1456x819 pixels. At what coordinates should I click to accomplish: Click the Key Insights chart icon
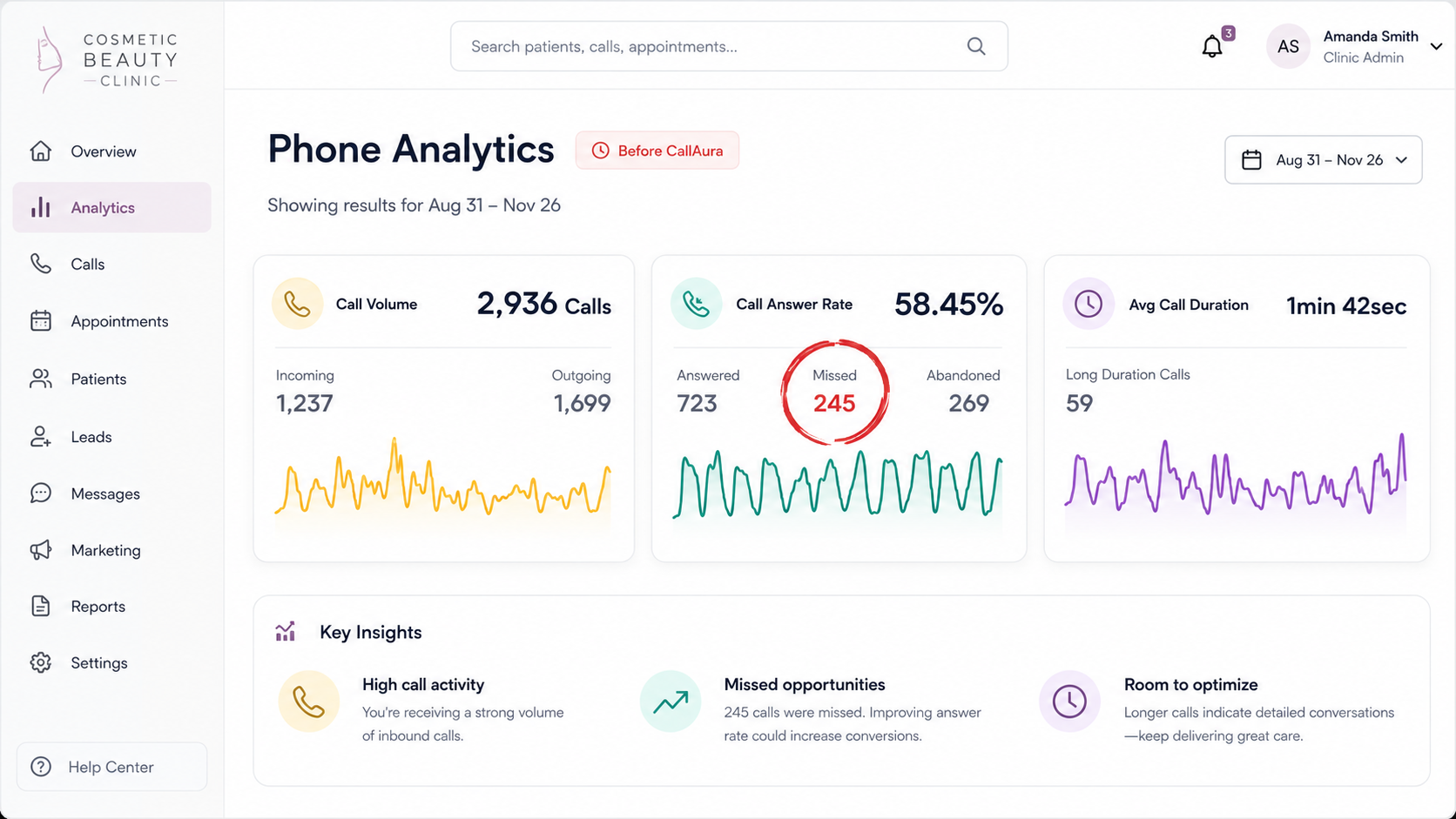tap(286, 632)
